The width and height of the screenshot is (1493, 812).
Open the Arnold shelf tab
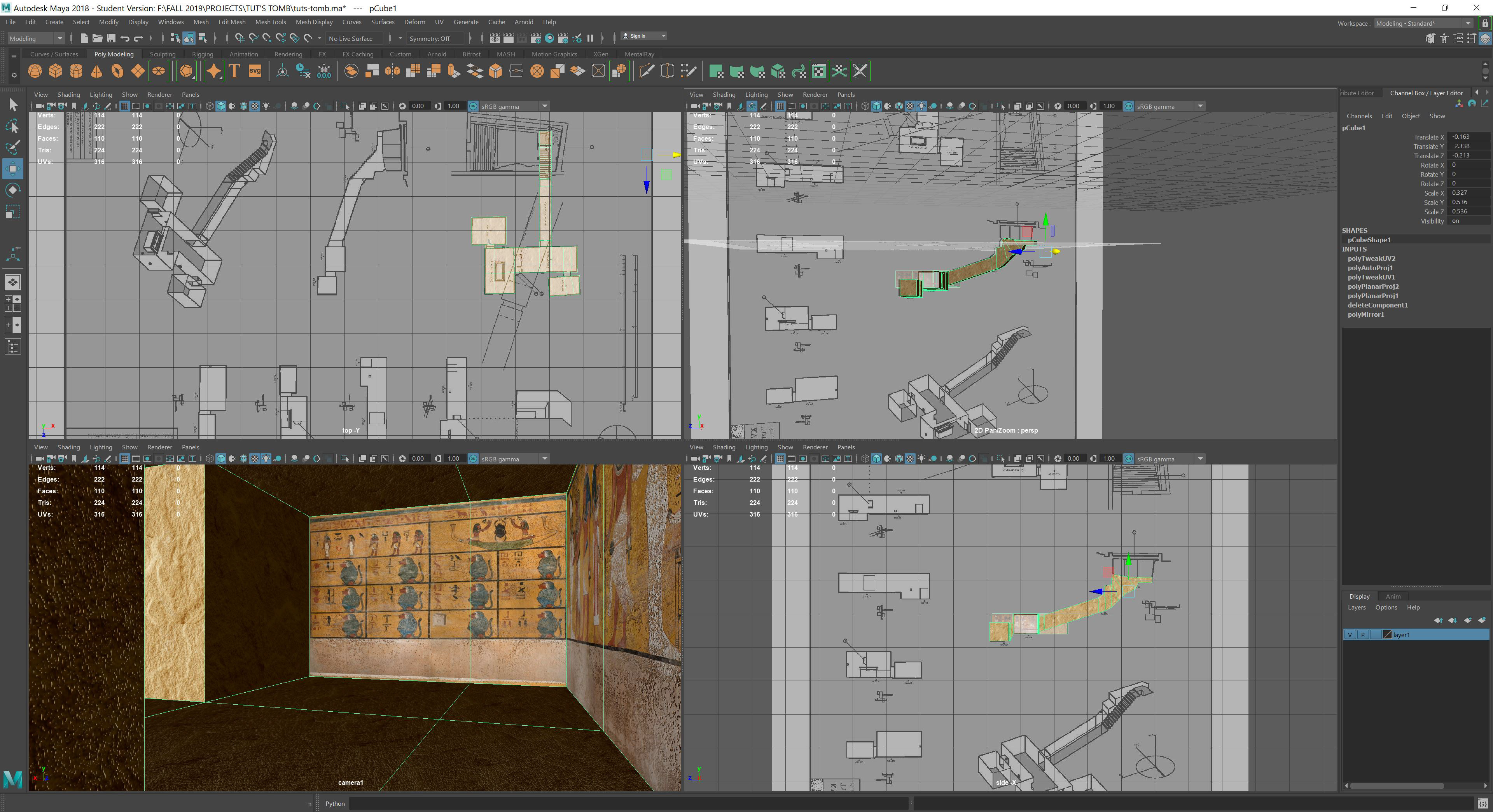pos(436,54)
